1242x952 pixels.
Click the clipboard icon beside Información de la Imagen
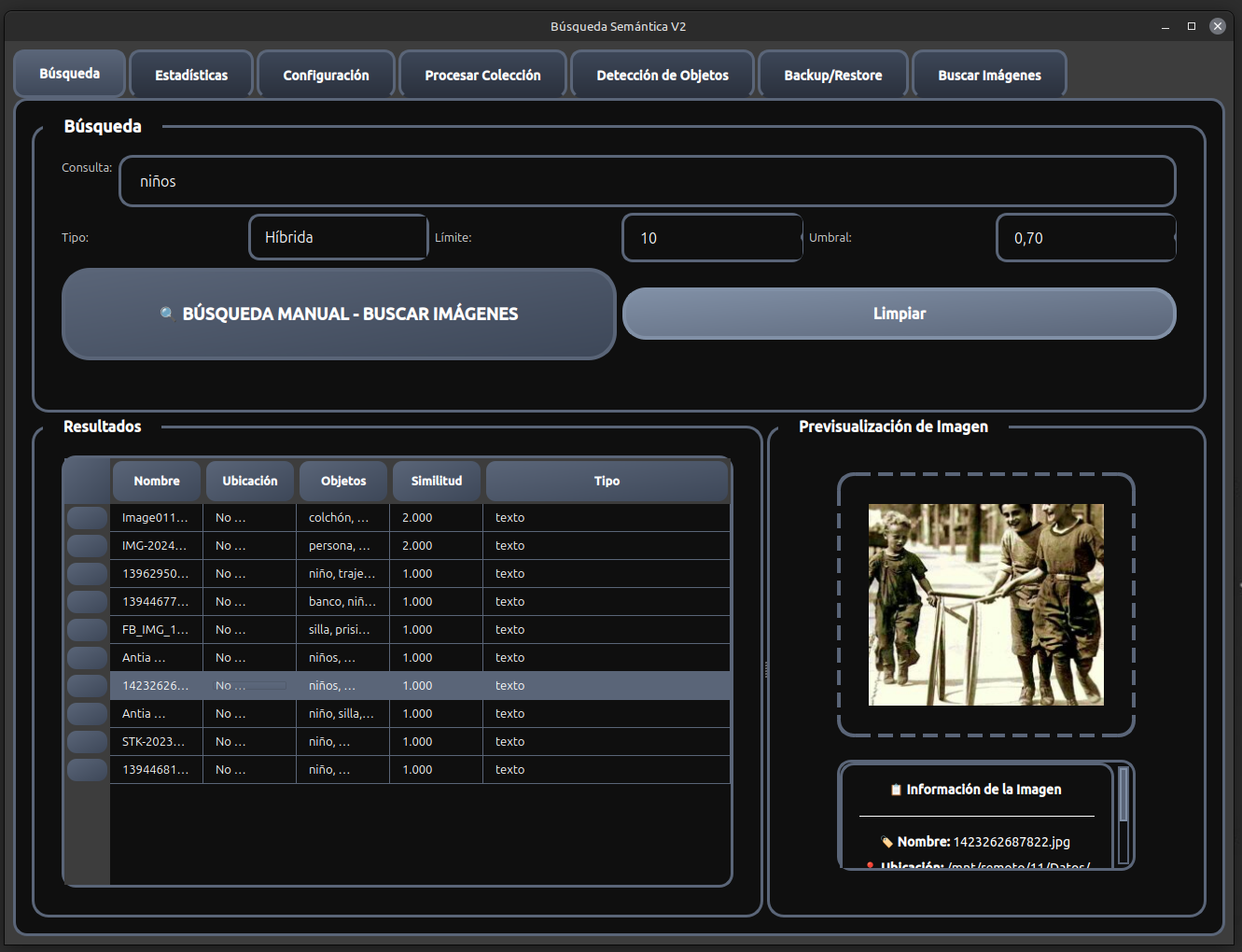click(x=896, y=790)
